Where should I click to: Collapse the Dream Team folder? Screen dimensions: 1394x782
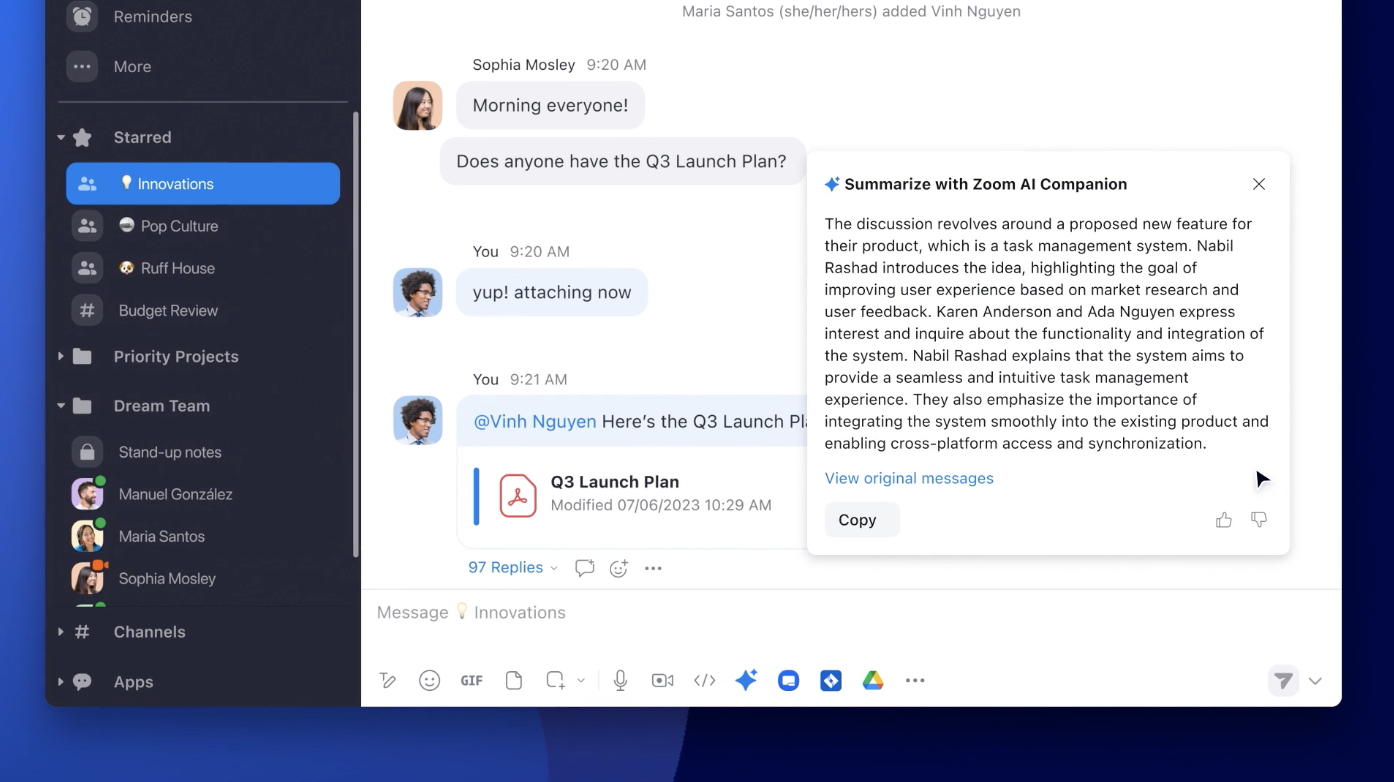pos(61,406)
